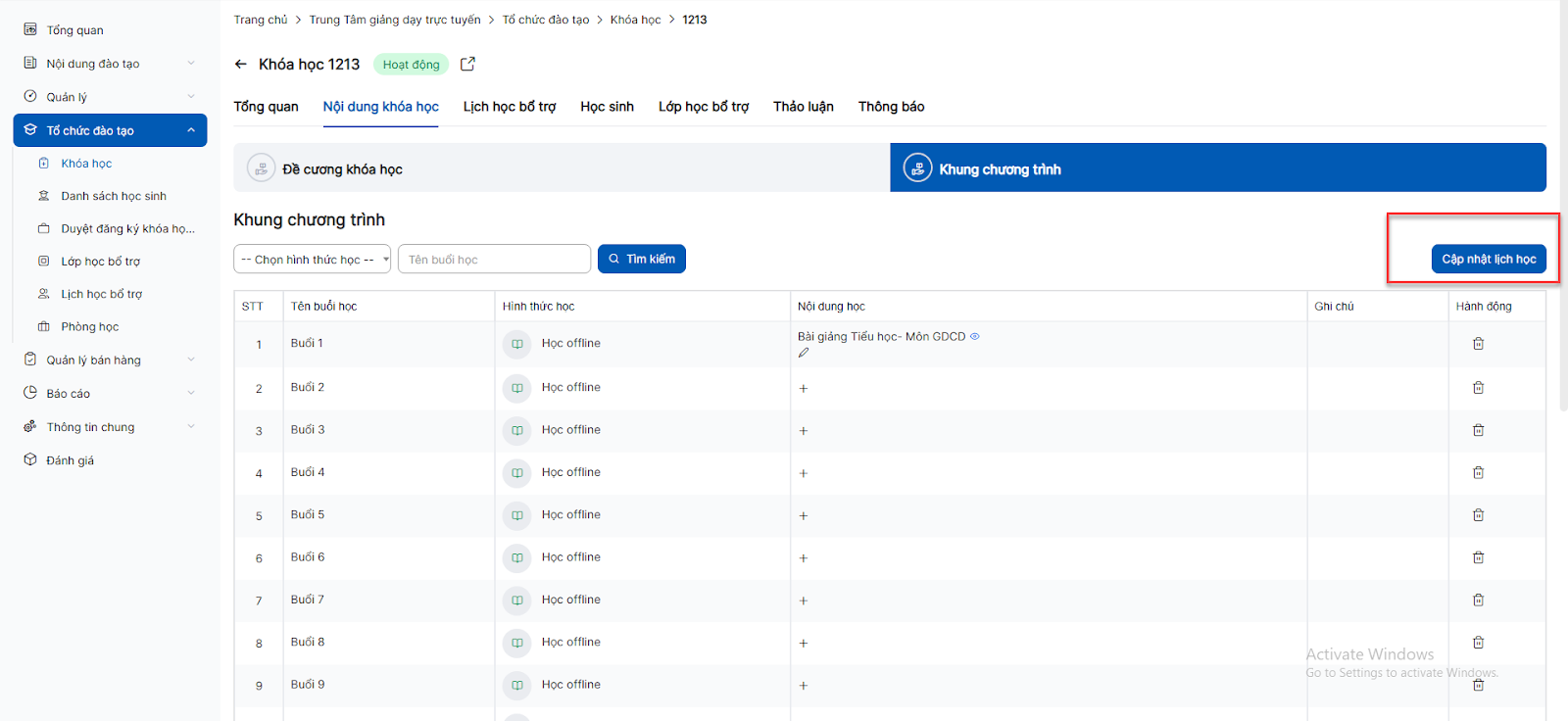The width and height of the screenshot is (1568, 721).
Task: Delete Buổi 4 using its trash icon
Action: tap(1478, 472)
